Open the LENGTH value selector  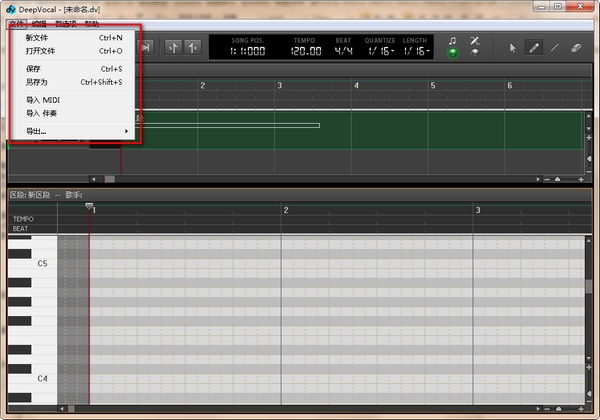(x=414, y=51)
